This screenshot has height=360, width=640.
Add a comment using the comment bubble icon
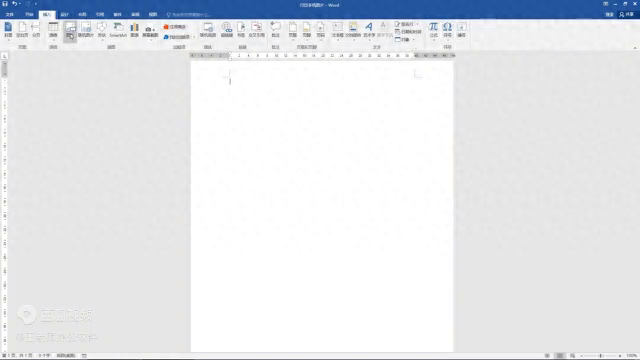[276, 30]
